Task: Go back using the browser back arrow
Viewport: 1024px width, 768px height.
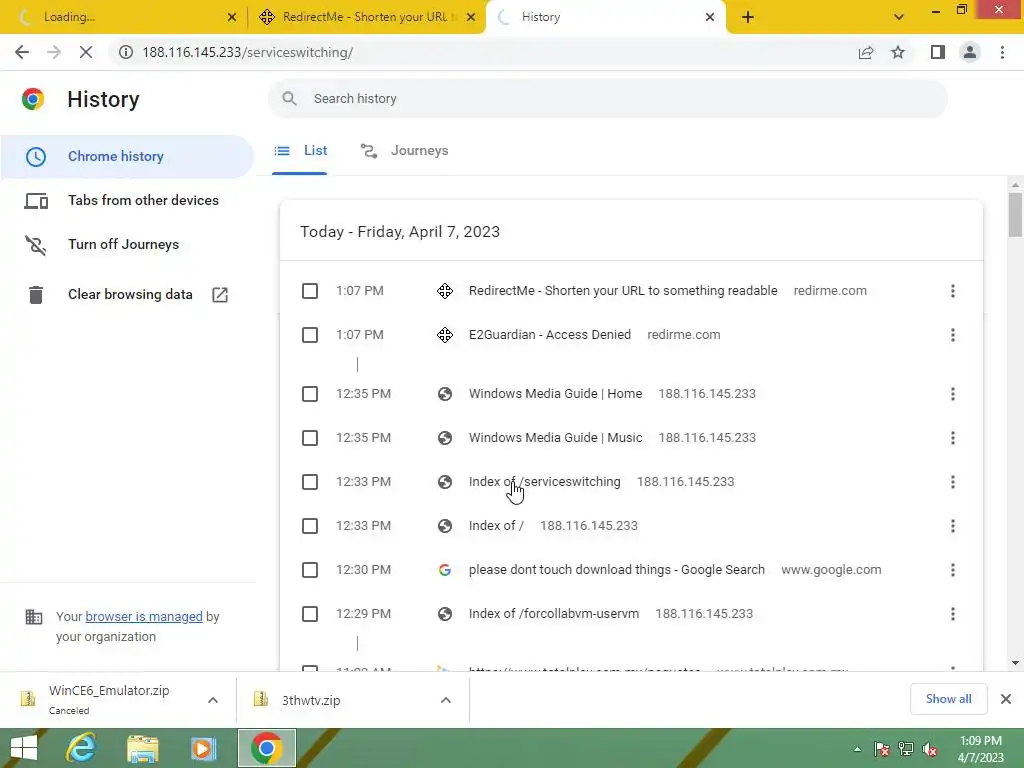Action: tap(22, 52)
